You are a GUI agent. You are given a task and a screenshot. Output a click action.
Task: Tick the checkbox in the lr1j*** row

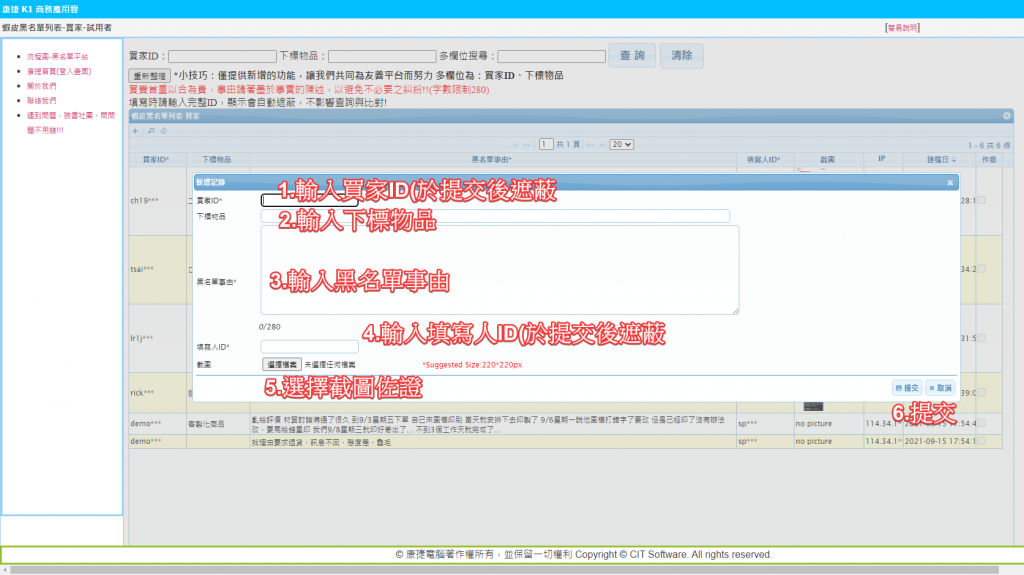click(x=981, y=338)
